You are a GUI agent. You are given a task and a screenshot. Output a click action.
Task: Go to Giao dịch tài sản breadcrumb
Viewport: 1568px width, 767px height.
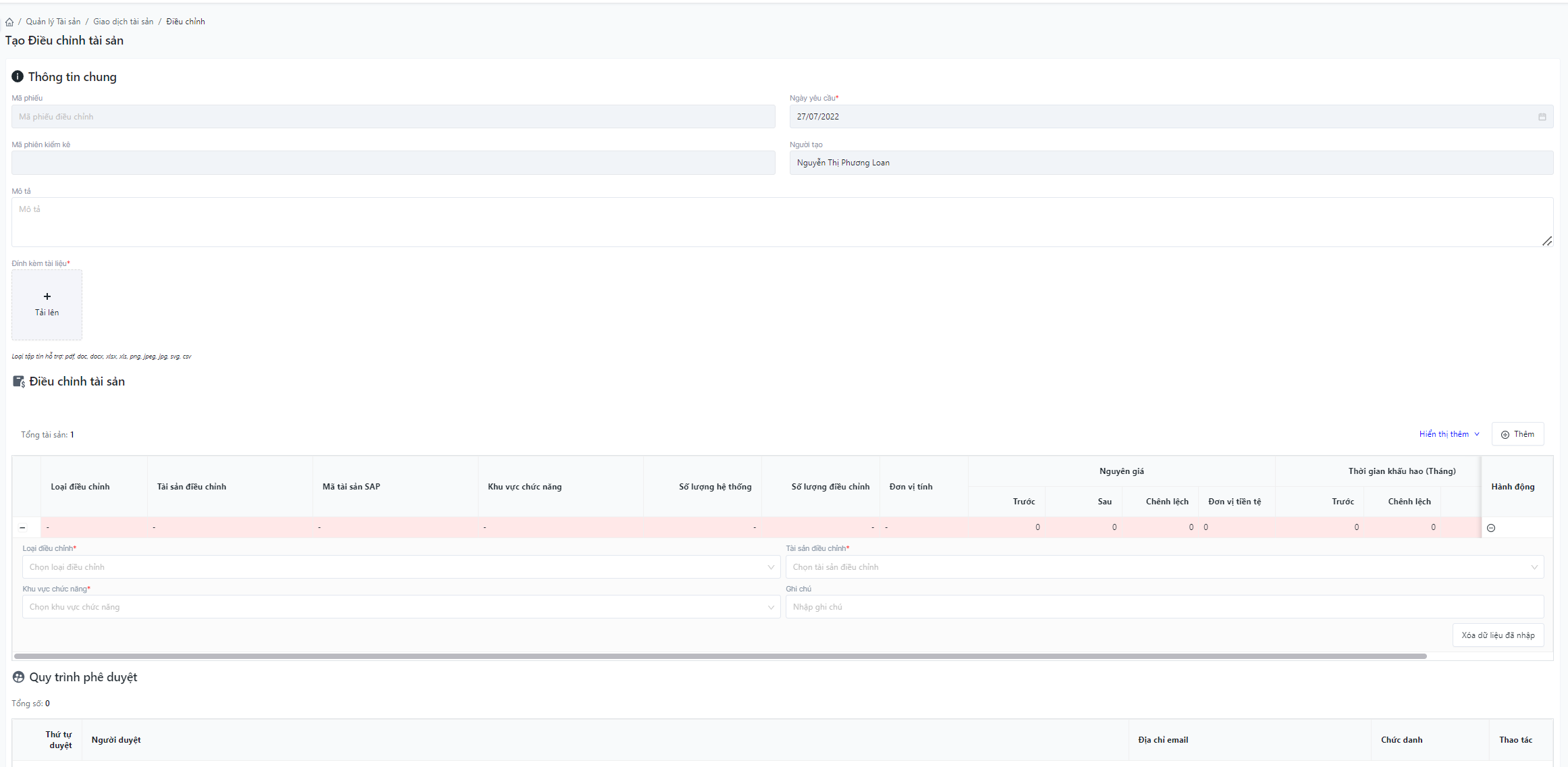[x=123, y=22]
